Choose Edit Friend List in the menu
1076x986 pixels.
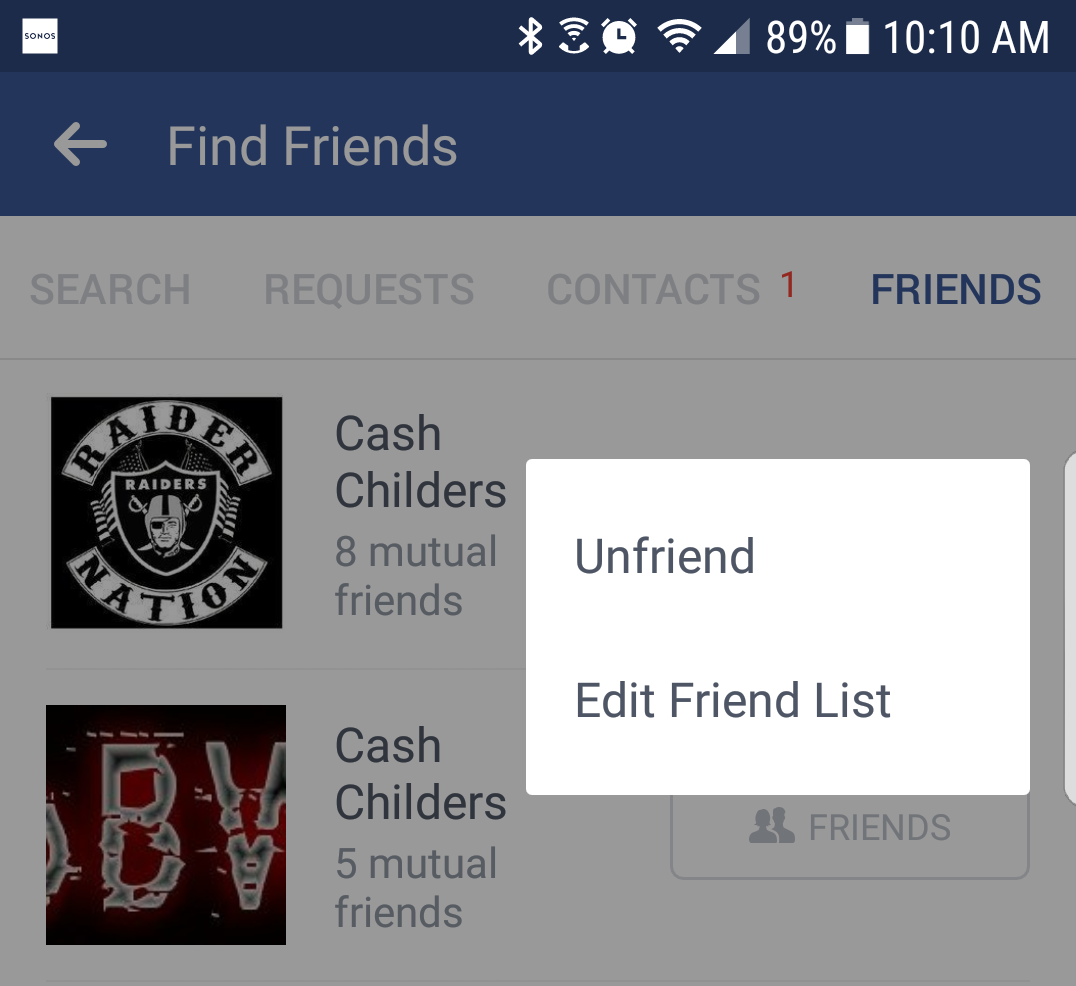(x=733, y=700)
